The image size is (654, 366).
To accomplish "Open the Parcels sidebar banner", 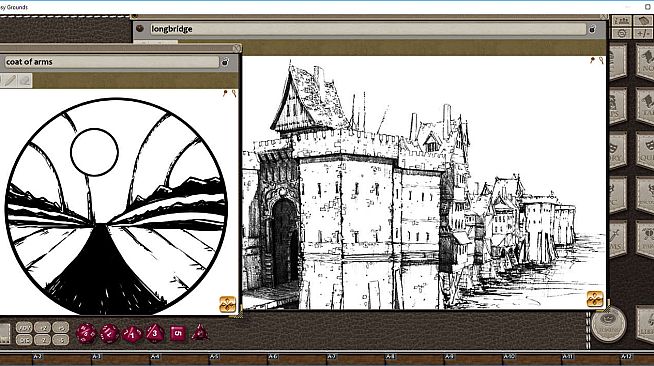I will click(x=645, y=239).
